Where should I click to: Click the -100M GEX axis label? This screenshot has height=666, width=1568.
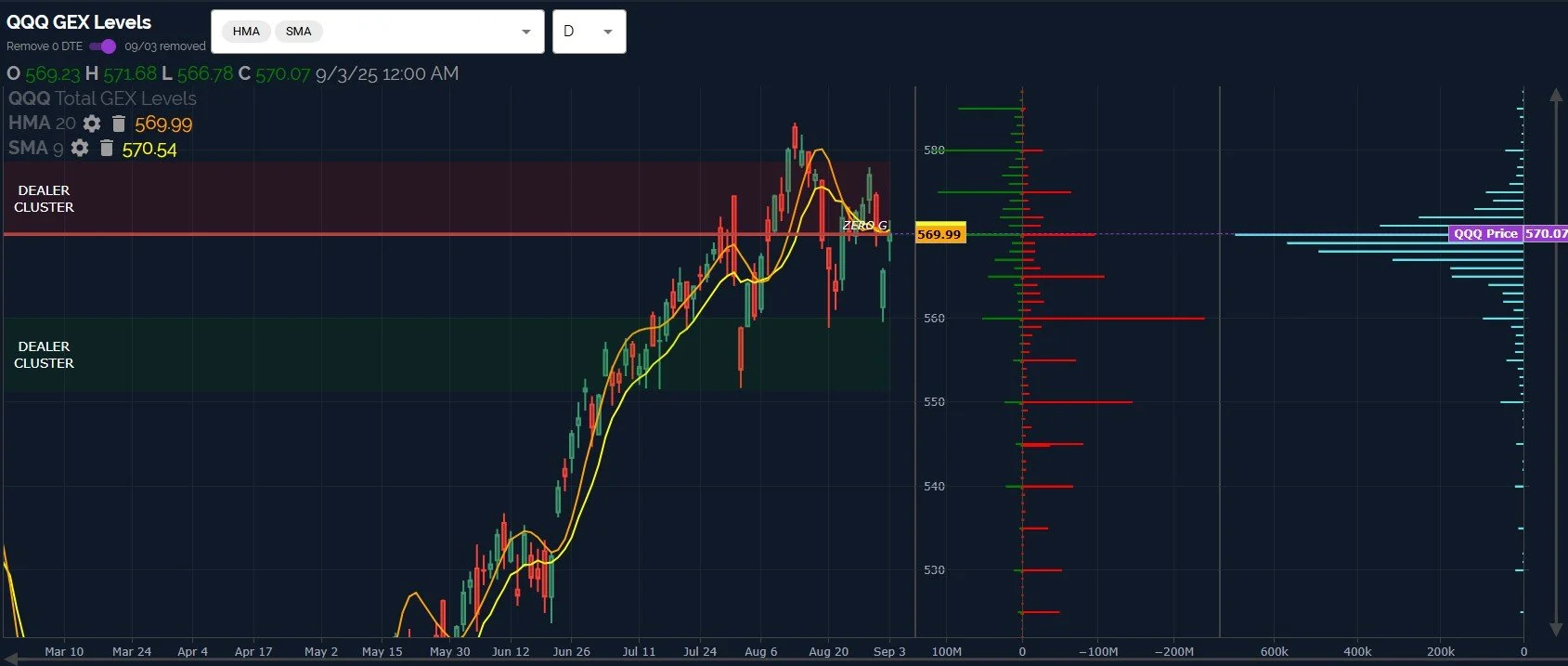pyautogui.click(x=1098, y=651)
